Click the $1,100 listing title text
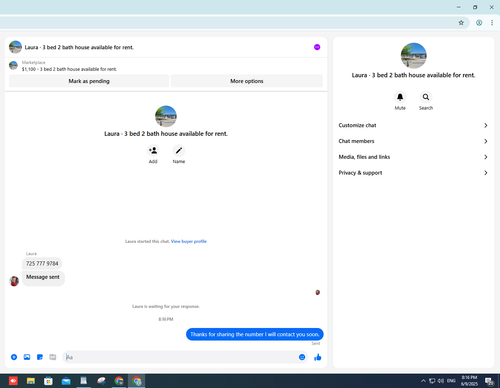This screenshot has width=500, height=388. (69, 69)
